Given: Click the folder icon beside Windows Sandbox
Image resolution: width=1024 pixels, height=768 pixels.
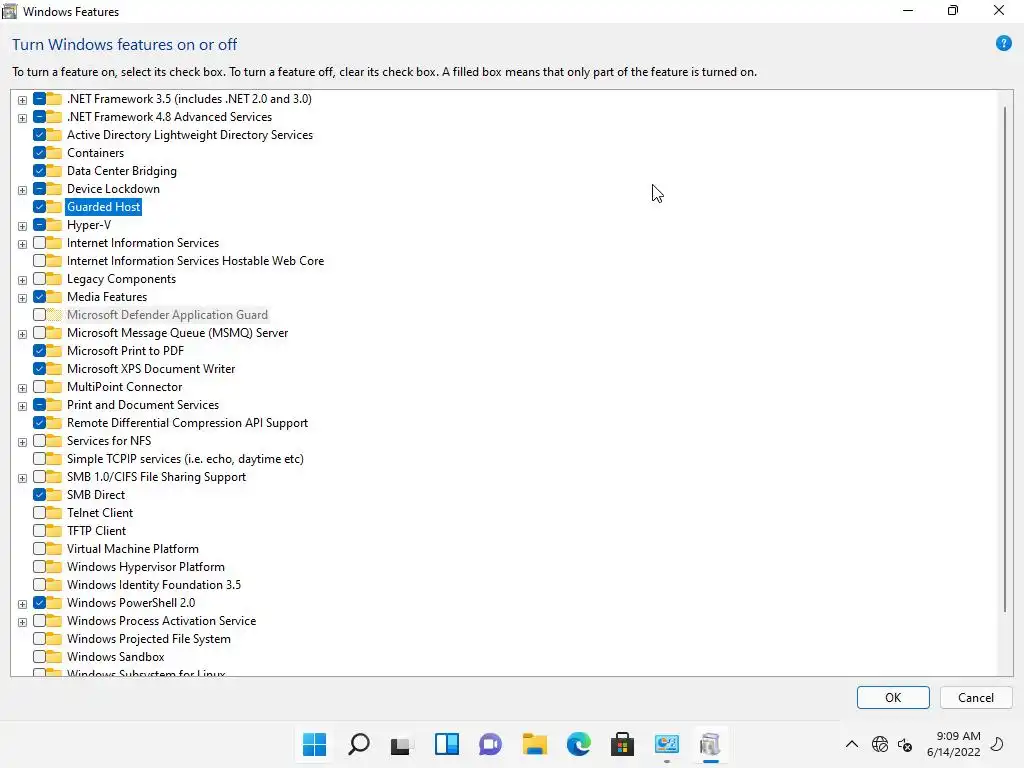Looking at the screenshot, I should [54, 656].
